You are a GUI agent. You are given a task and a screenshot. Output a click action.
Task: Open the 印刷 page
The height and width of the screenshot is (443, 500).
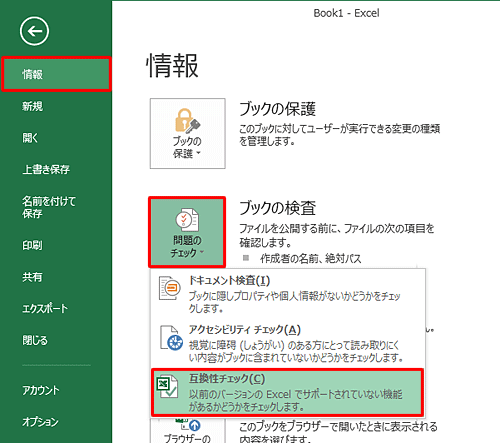point(32,245)
